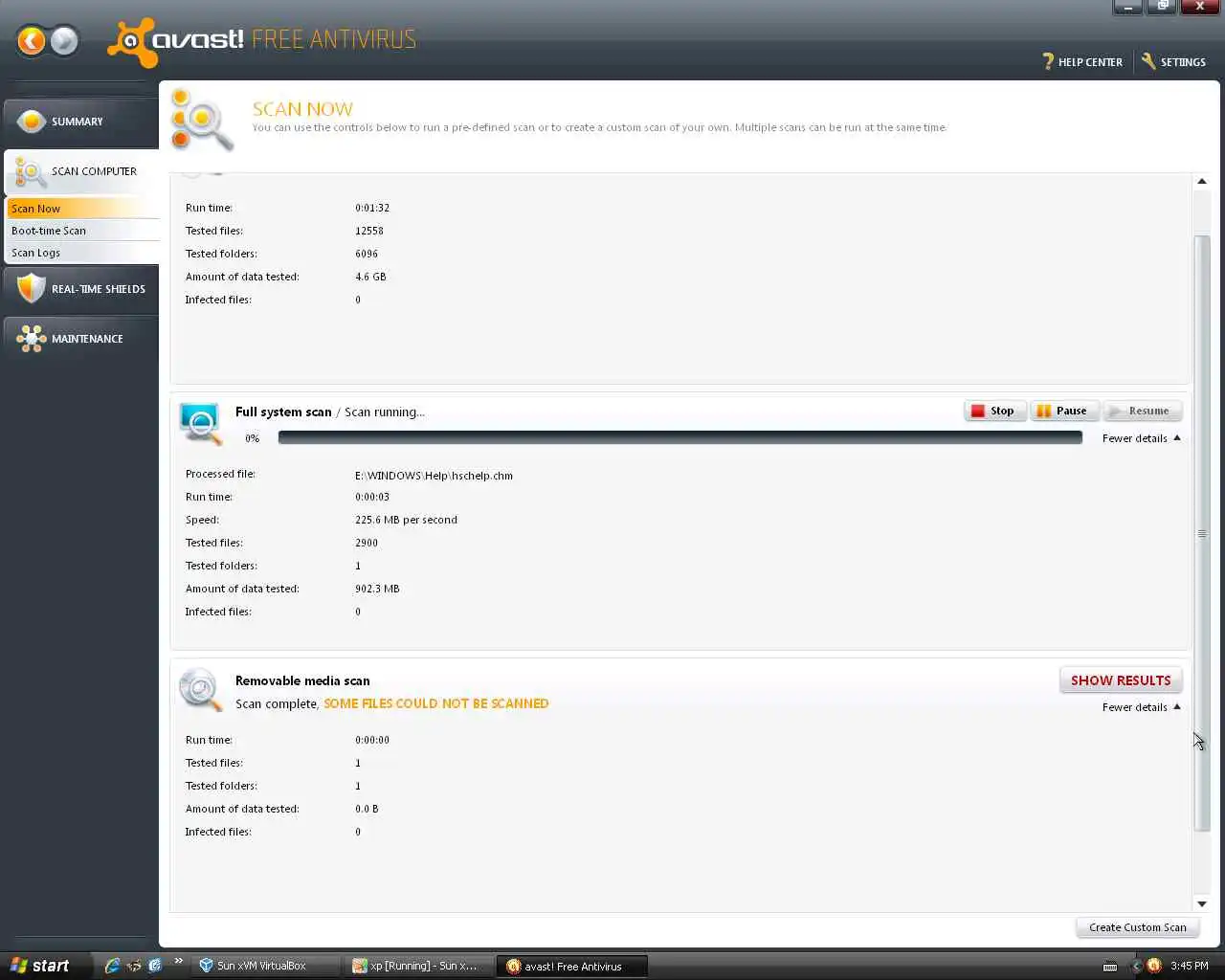The height and width of the screenshot is (980, 1225).
Task: Open Scan Logs in the sidebar
Action: [x=82, y=253]
